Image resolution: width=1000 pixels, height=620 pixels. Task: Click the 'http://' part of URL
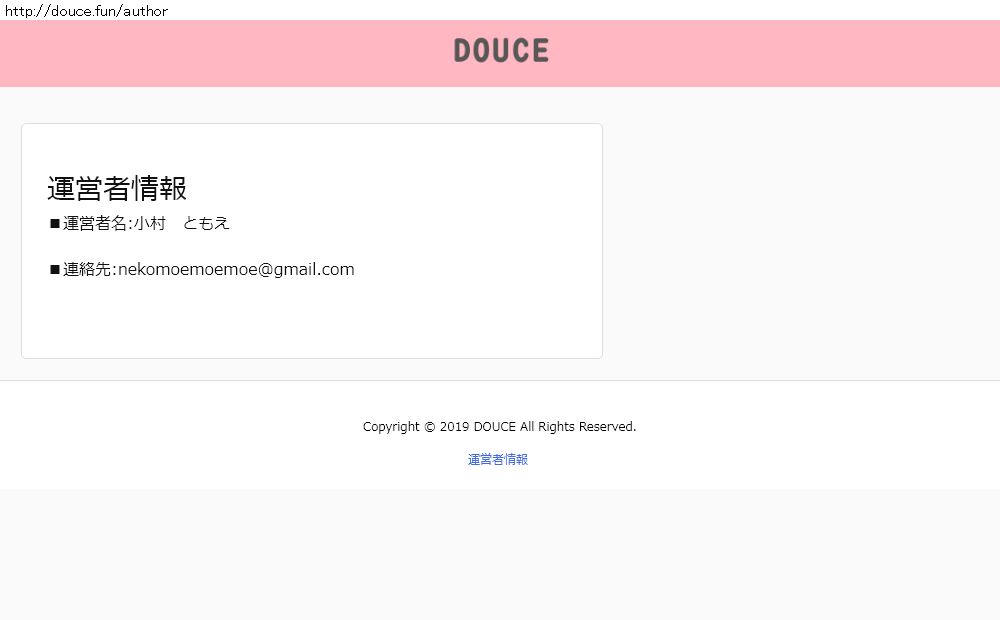point(27,11)
